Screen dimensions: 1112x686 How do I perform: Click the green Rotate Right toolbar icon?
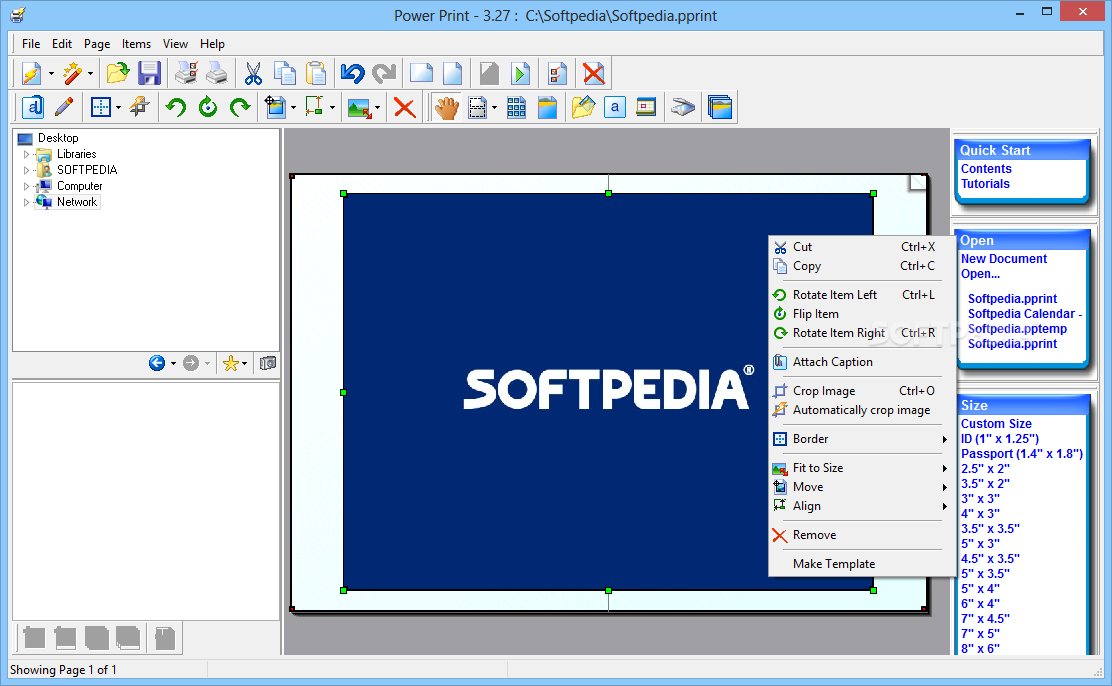(240, 107)
